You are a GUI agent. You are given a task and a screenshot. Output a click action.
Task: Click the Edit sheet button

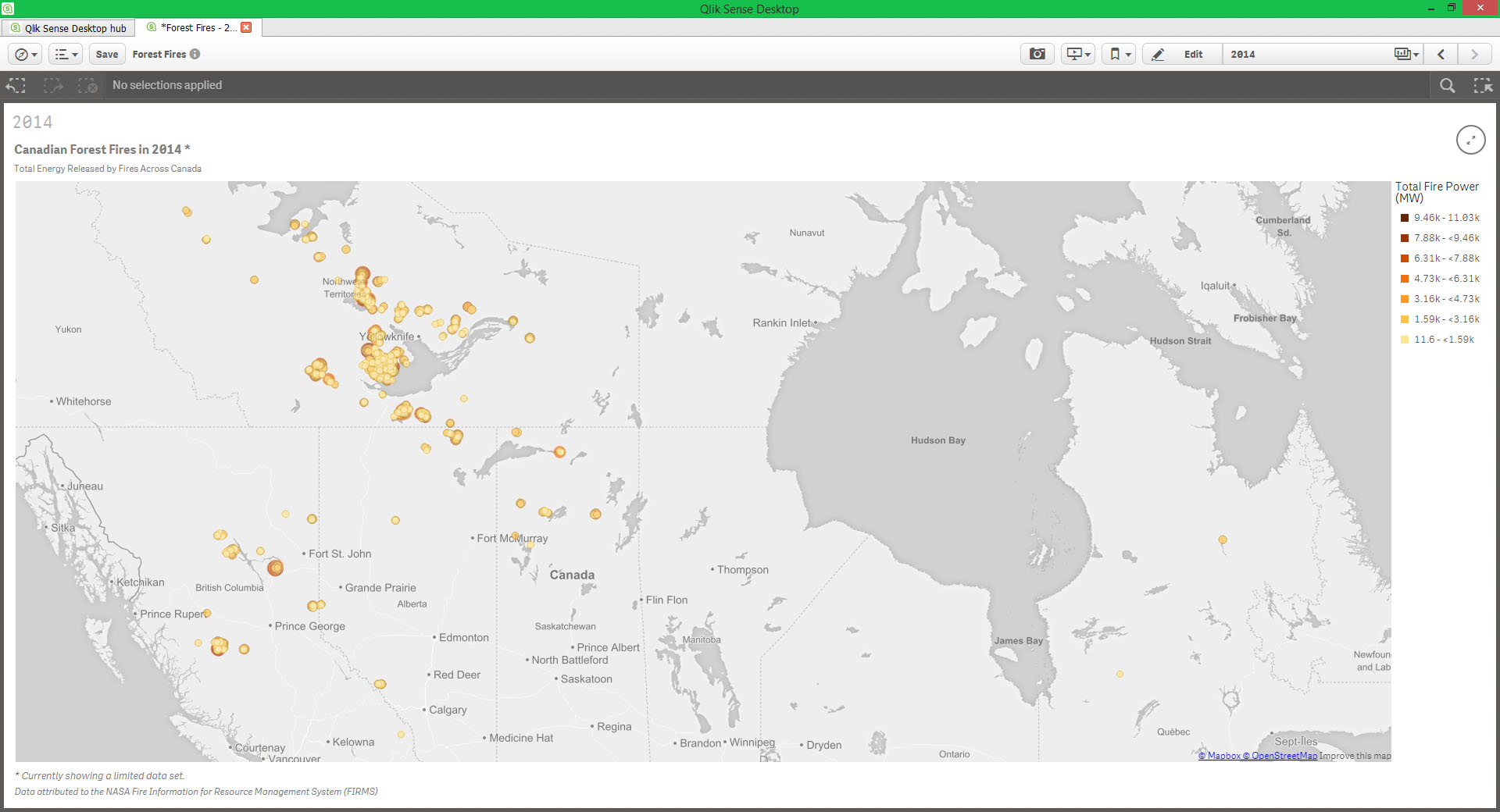pos(1182,54)
